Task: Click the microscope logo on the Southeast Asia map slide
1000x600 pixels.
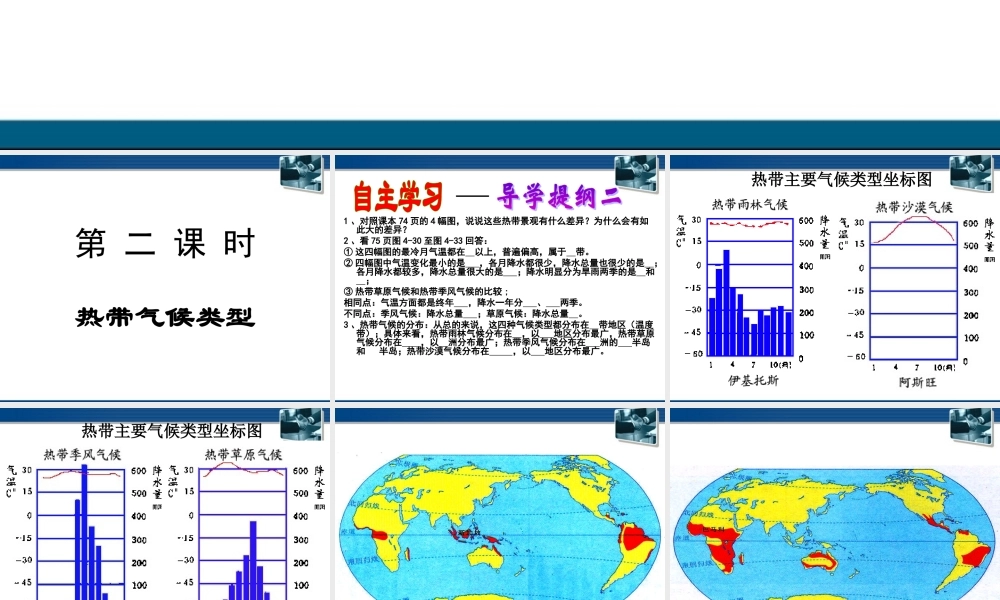Action: click(x=636, y=425)
